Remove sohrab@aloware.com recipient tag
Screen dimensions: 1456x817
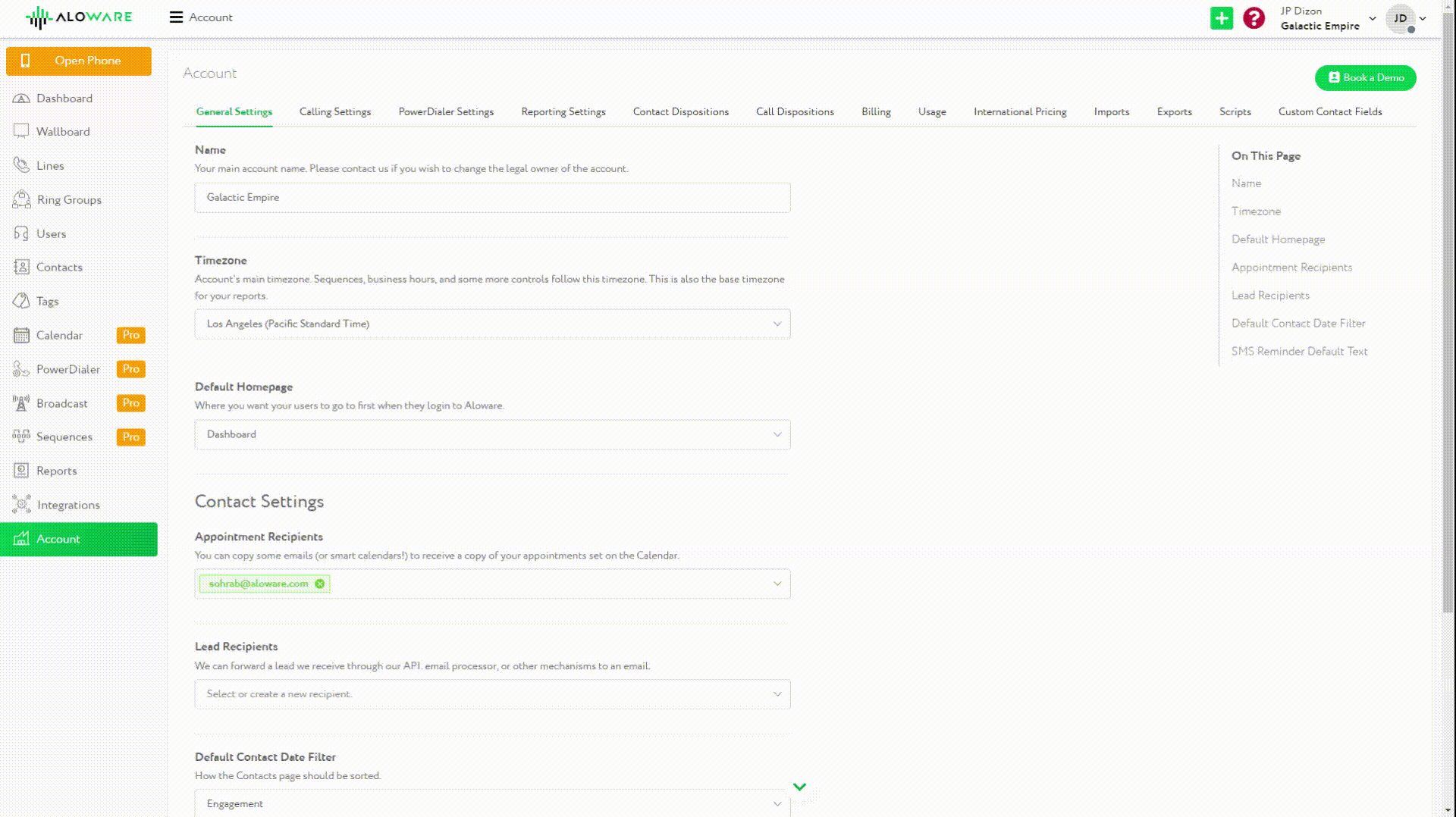point(320,584)
